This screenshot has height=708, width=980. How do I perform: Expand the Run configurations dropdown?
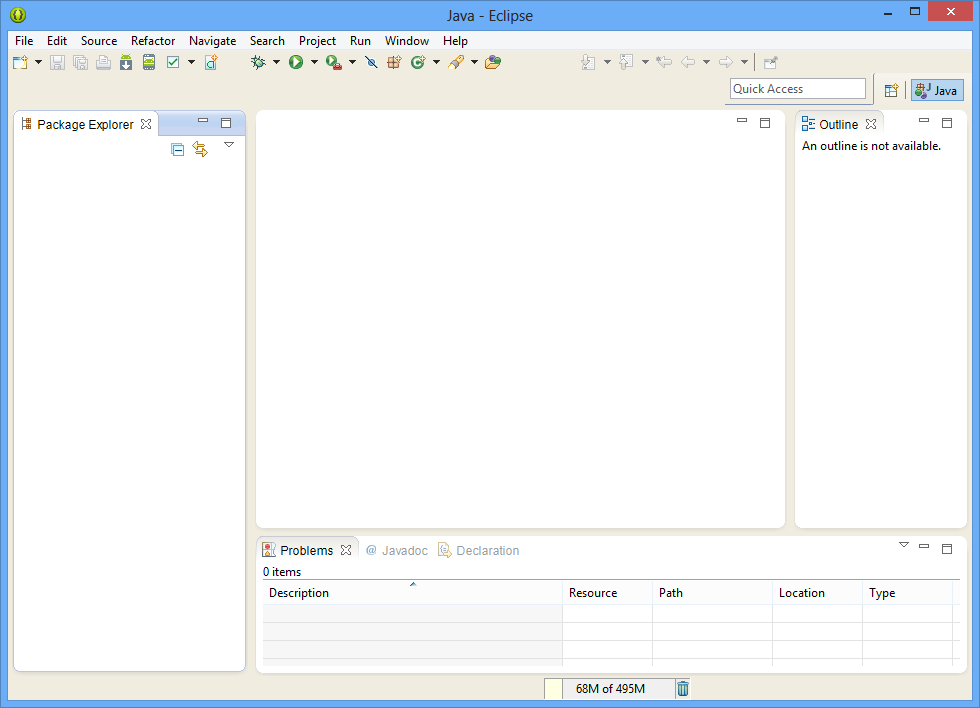coord(314,62)
